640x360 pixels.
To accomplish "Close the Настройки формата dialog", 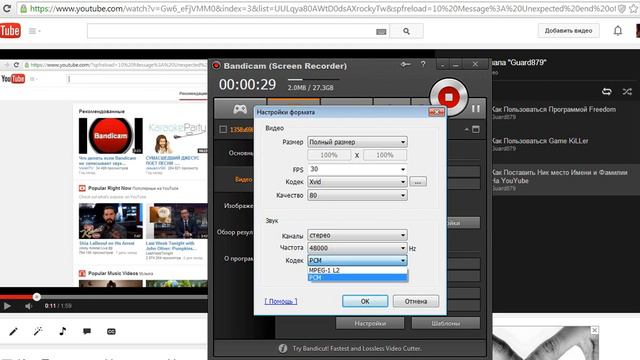I will click(436, 112).
